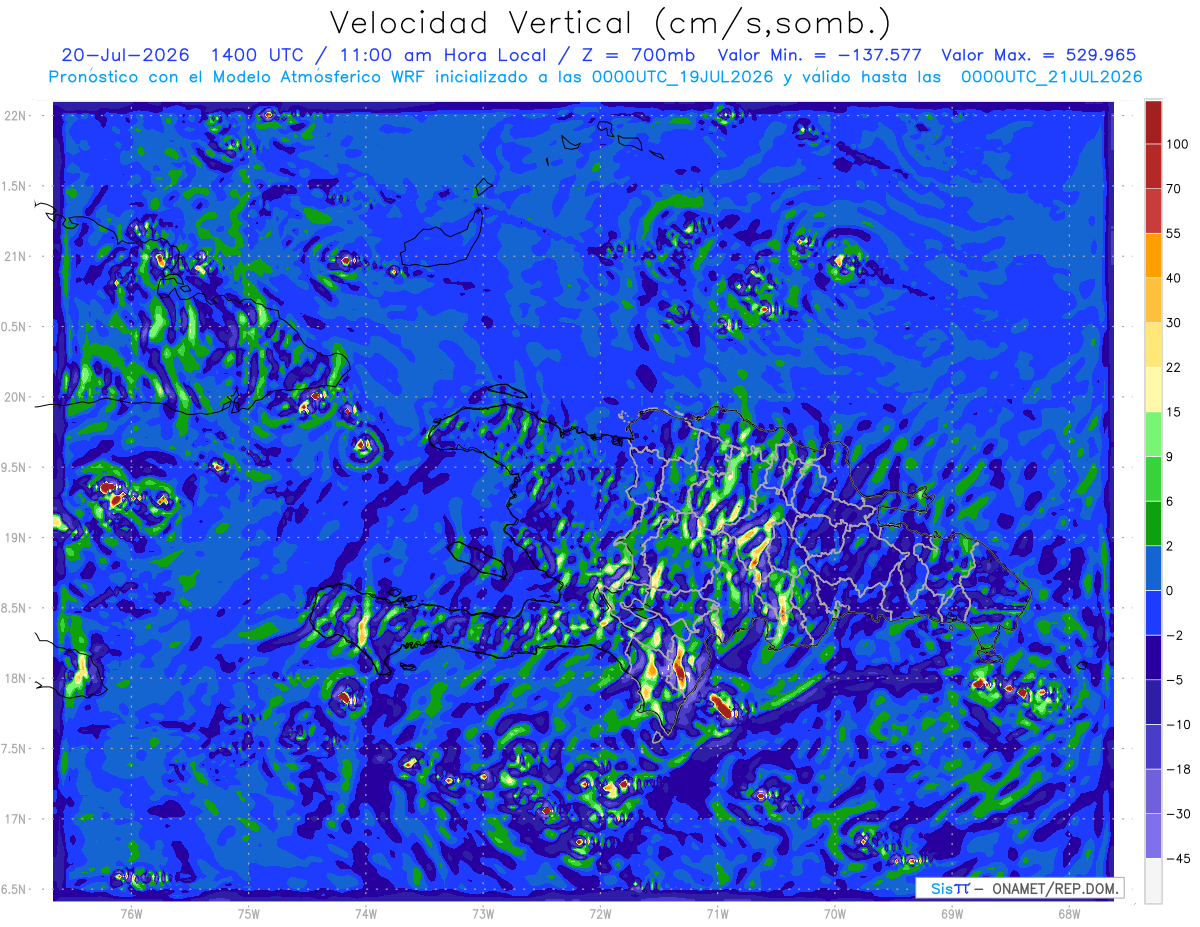Click the '70W' longitude axis label
Screen dimensions: 1200x927
click(835, 914)
